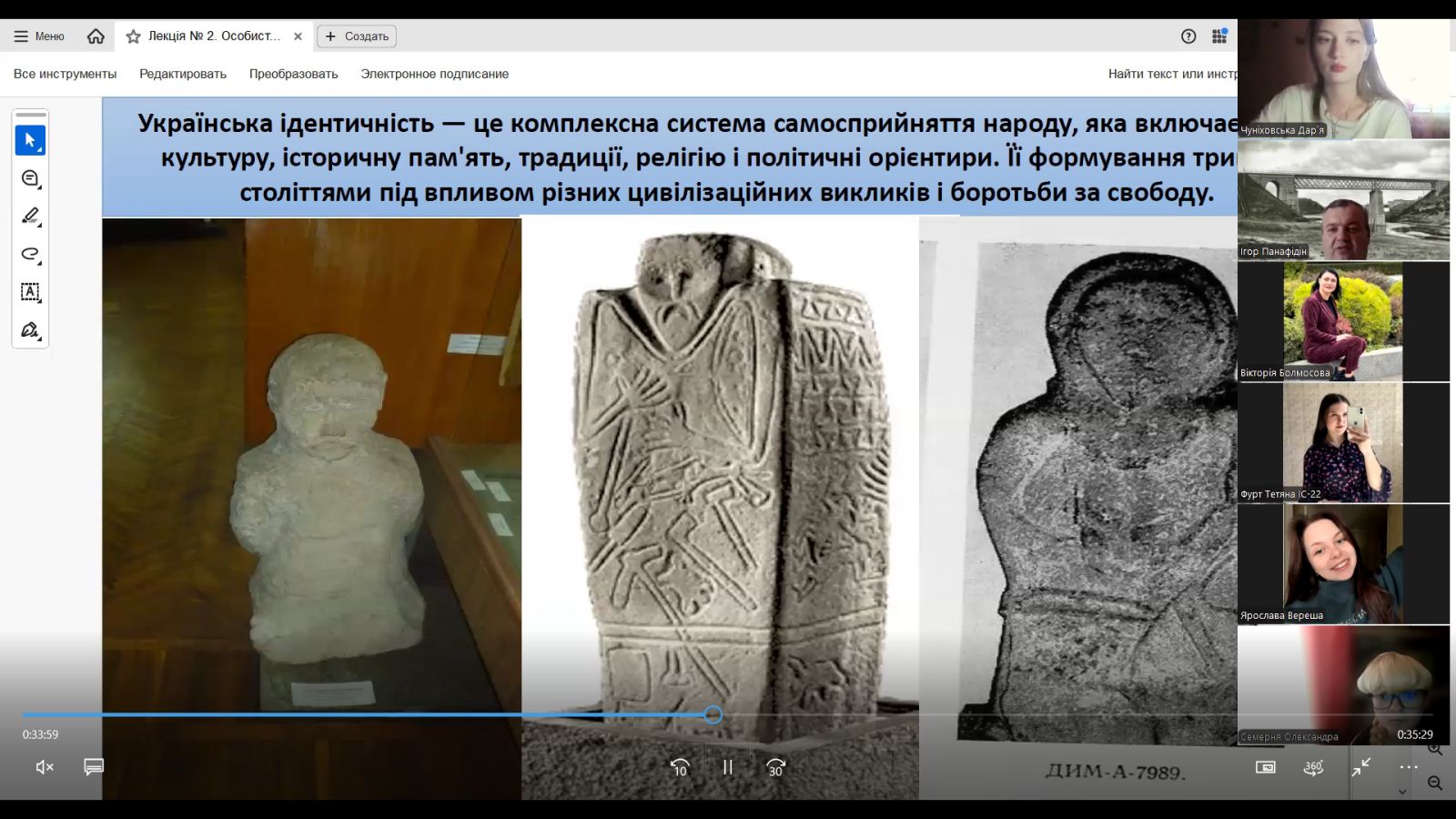
Task: Open the comment annotation tool
Action: coord(30,177)
